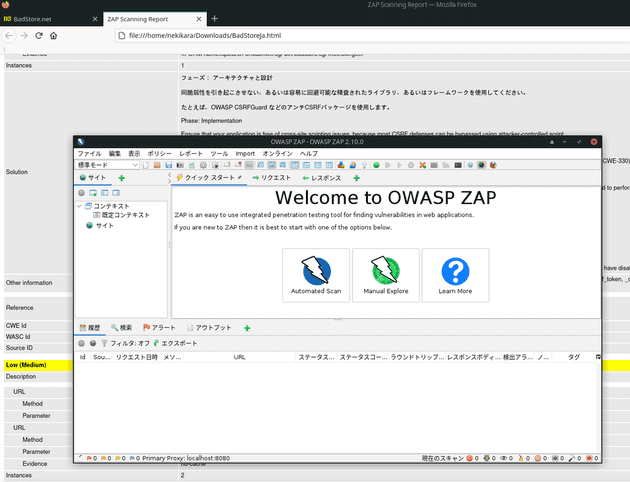Open the アラート alerts tab
Image resolution: width=630 pixels, height=482 pixels.
pos(160,328)
